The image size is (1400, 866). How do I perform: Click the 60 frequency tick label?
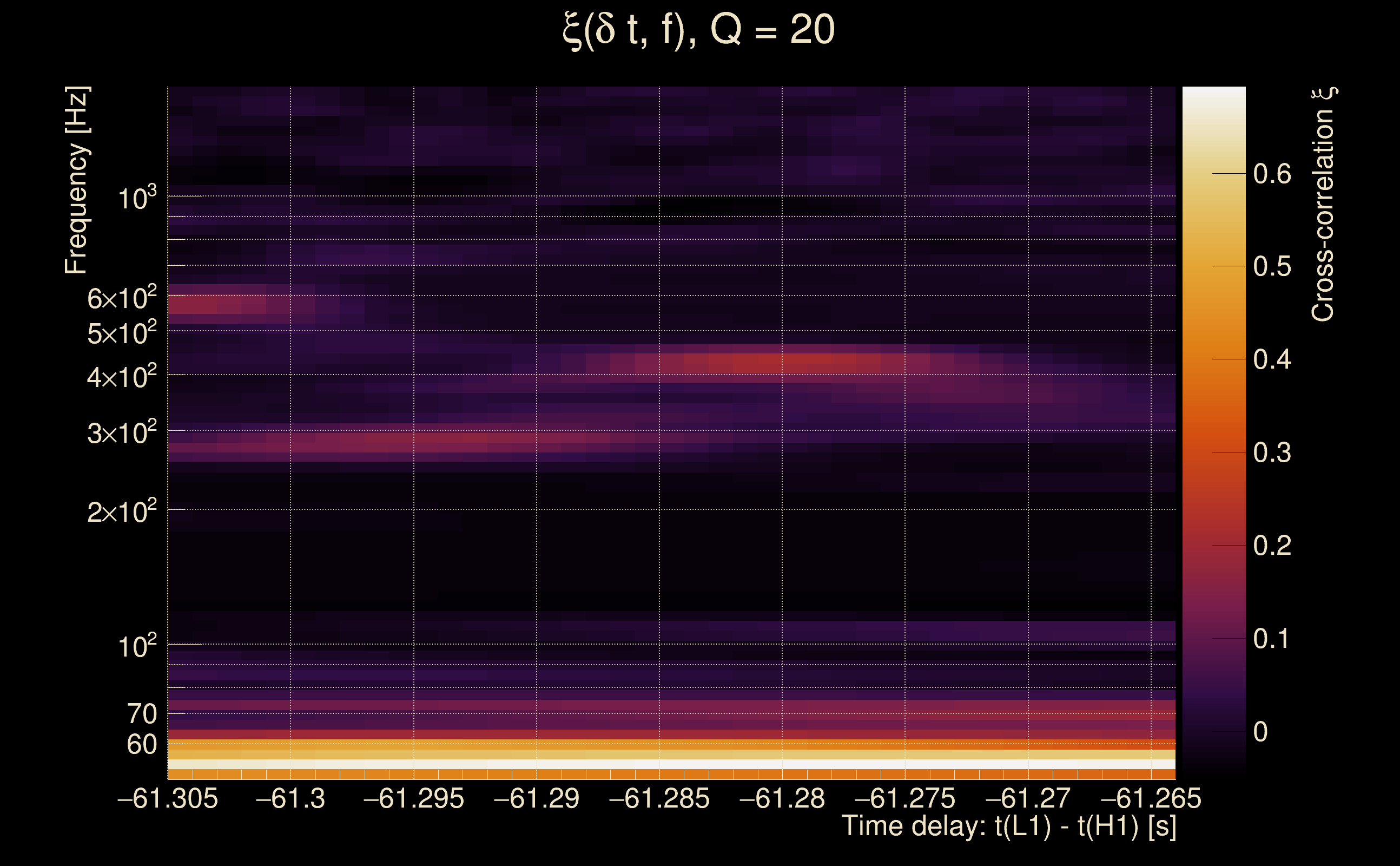141,745
